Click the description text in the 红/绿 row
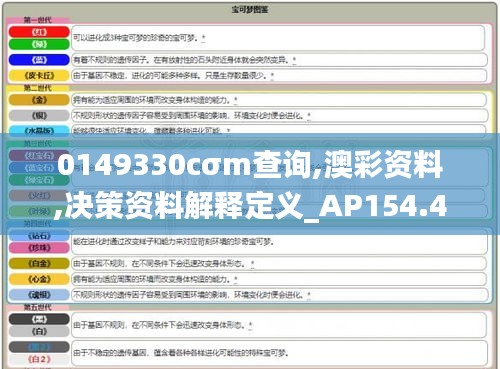The image size is (500, 369). coord(136,38)
